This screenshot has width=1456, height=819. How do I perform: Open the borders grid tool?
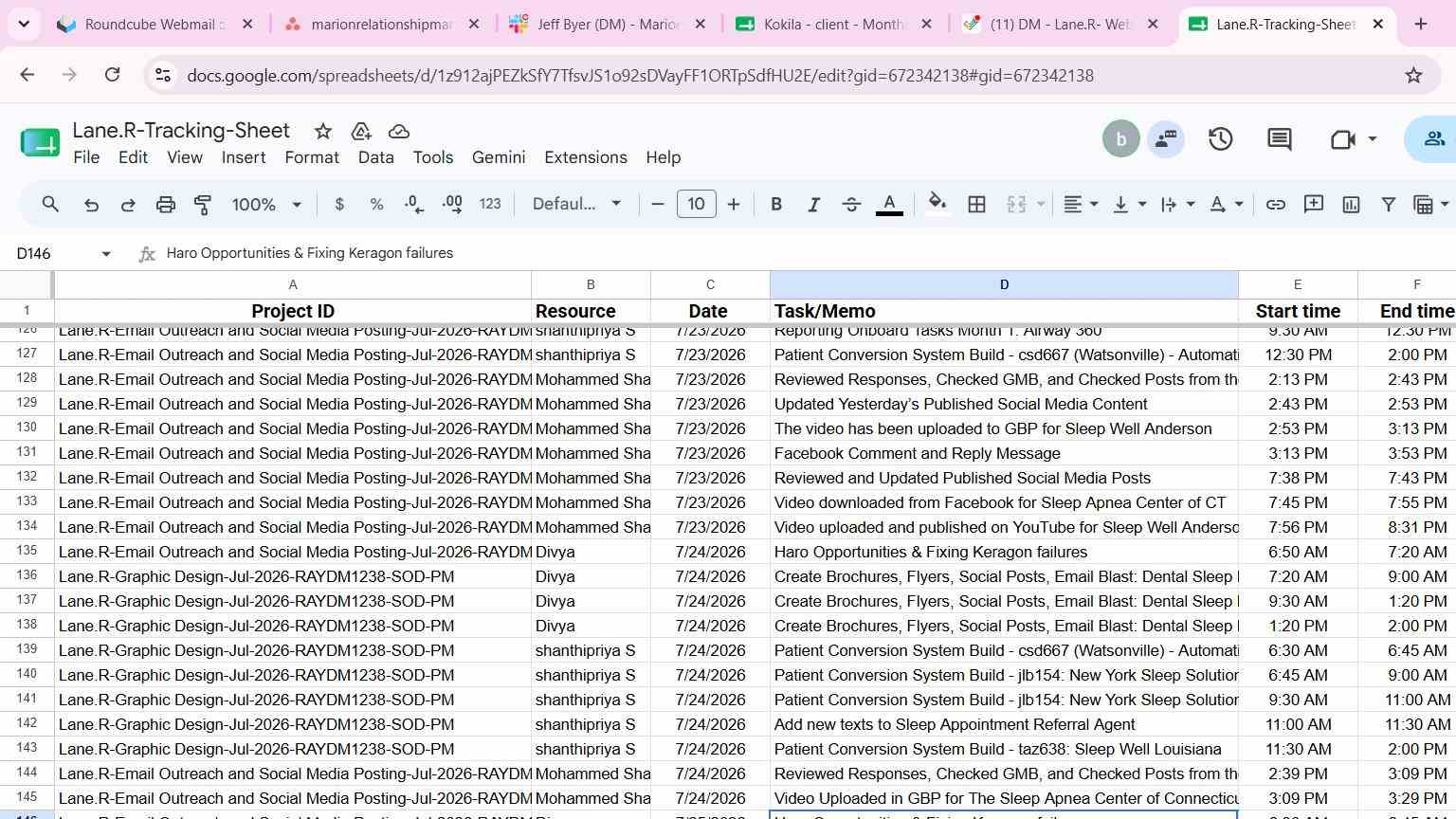coord(976,204)
